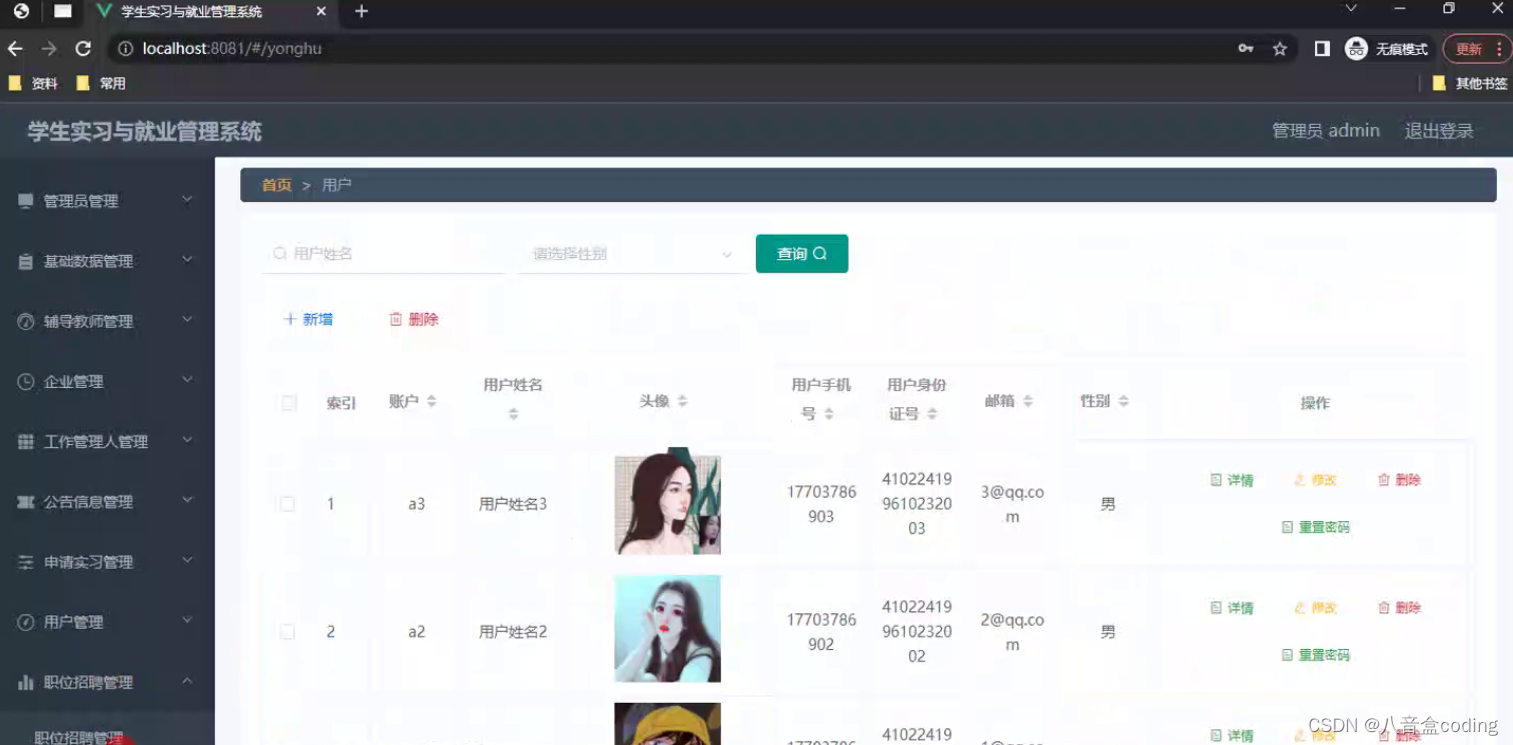Click 重置密码 for user a2
The width and height of the screenshot is (1513, 745).
1316,655
